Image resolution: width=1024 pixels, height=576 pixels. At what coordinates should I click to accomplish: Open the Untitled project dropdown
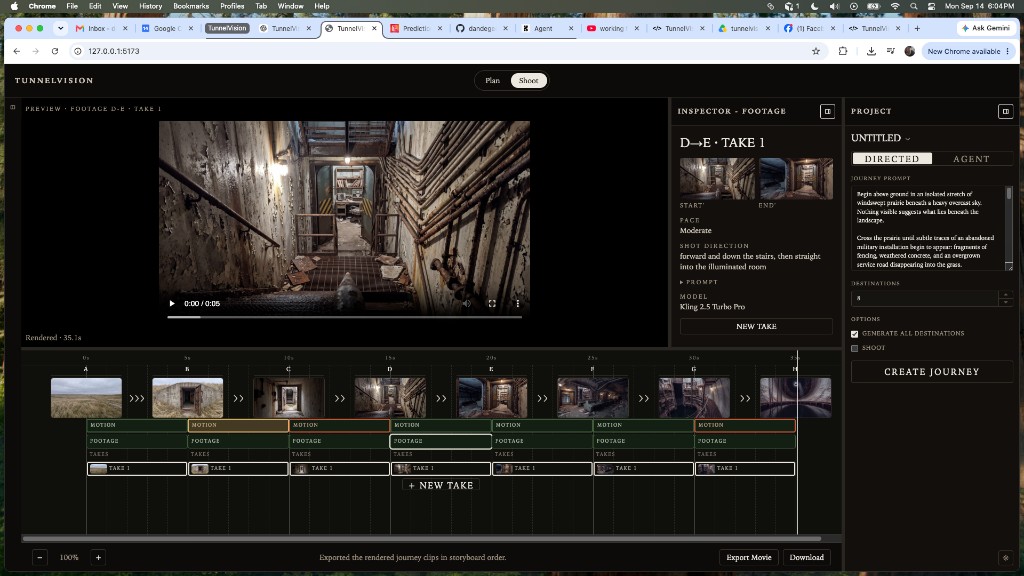point(880,138)
